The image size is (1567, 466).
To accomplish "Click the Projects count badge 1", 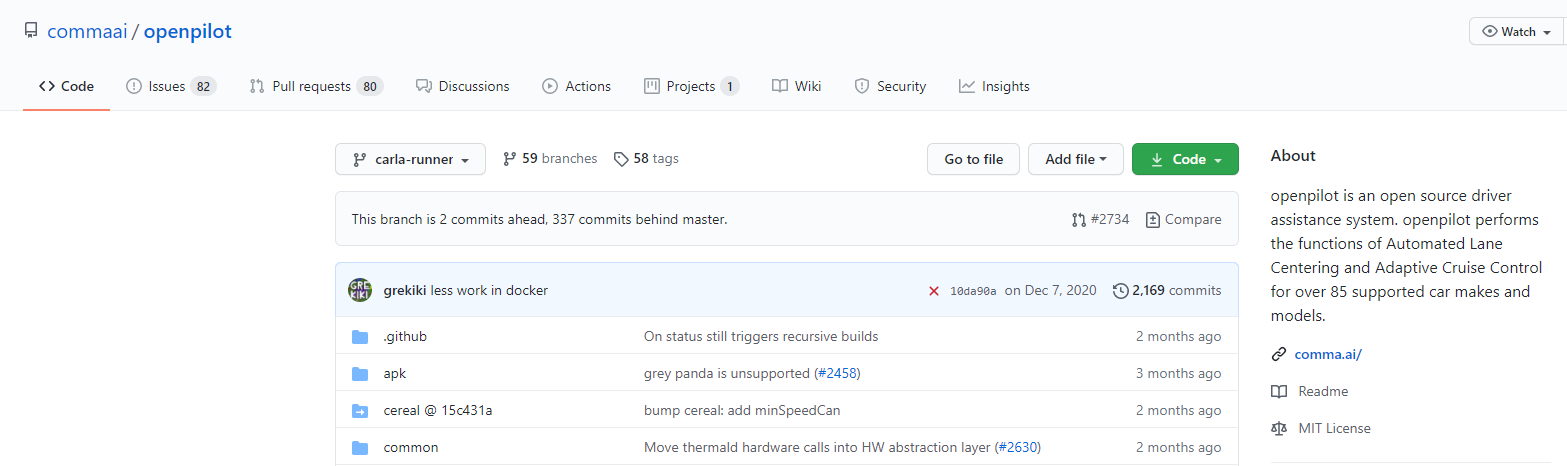I will 729,86.
